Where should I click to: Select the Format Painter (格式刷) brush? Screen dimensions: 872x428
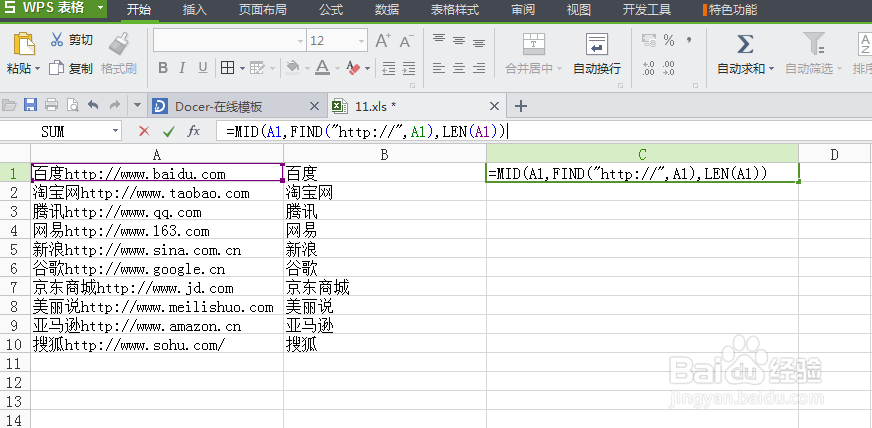pos(119,44)
